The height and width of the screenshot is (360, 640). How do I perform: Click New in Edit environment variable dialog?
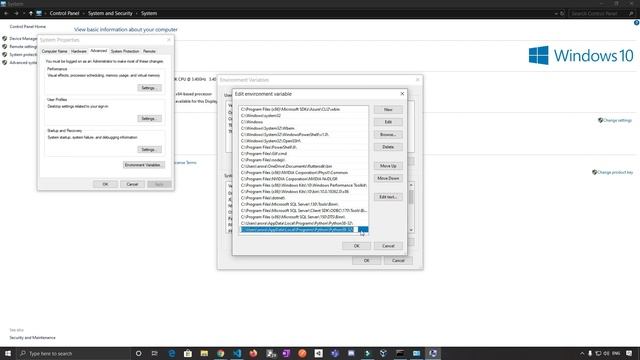pyautogui.click(x=388, y=110)
